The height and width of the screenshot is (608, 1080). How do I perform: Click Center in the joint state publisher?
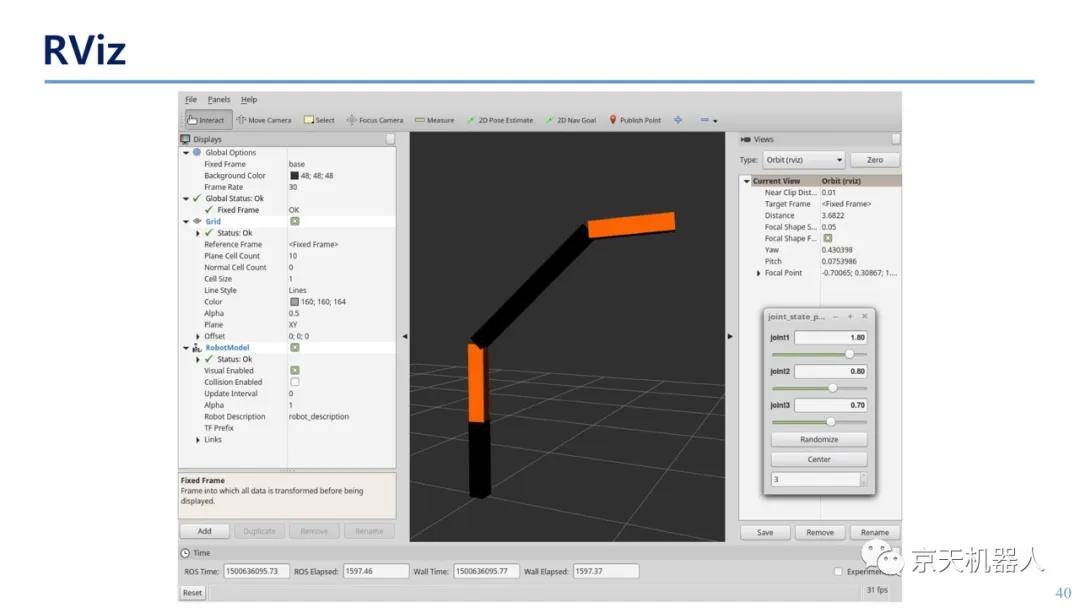[819, 459]
